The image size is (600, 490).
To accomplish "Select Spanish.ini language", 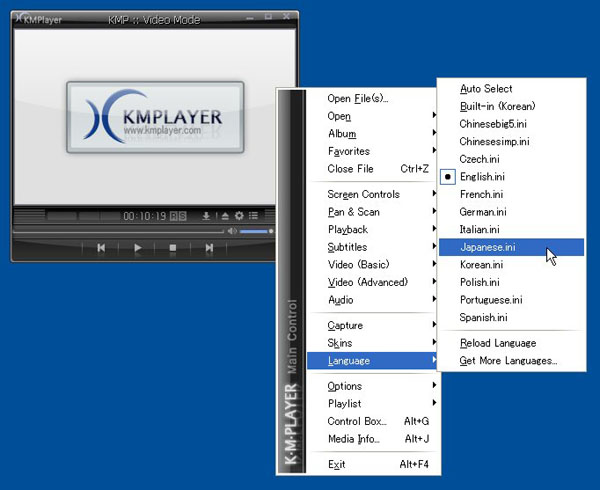I will point(512,317).
